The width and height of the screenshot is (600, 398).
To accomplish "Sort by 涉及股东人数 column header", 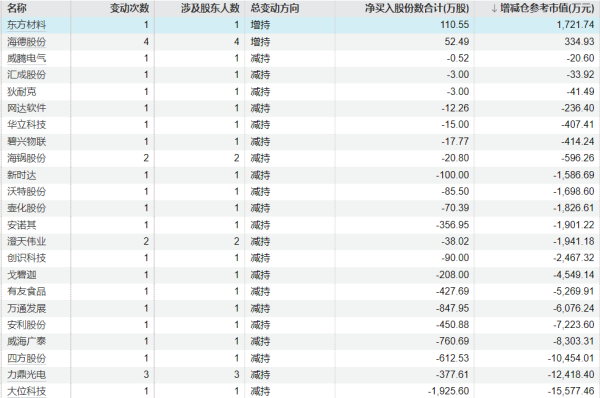I will pyautogui.click(x=210, y=8).
